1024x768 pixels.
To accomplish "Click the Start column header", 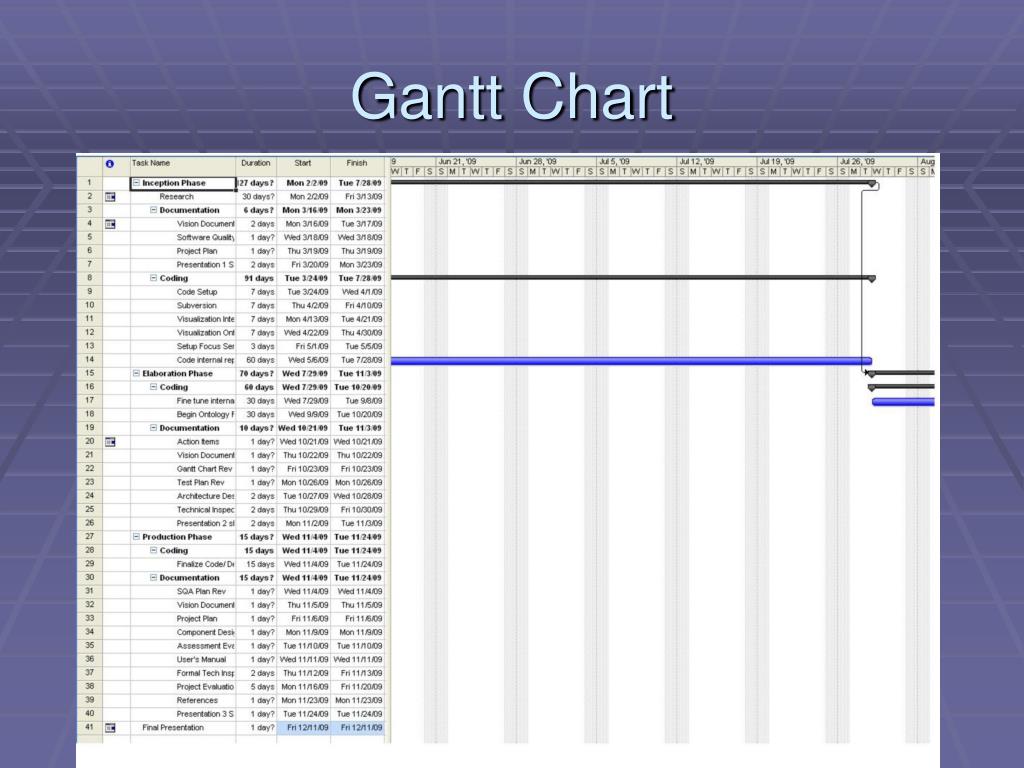I will point(303,166).
